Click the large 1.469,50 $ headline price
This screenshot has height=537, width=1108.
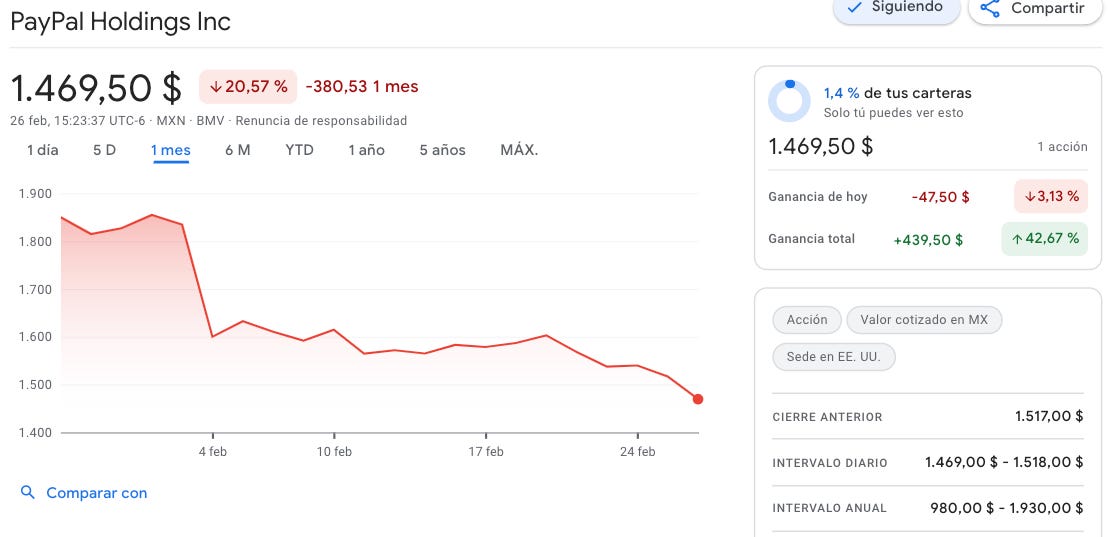click(x=96, y=88)
